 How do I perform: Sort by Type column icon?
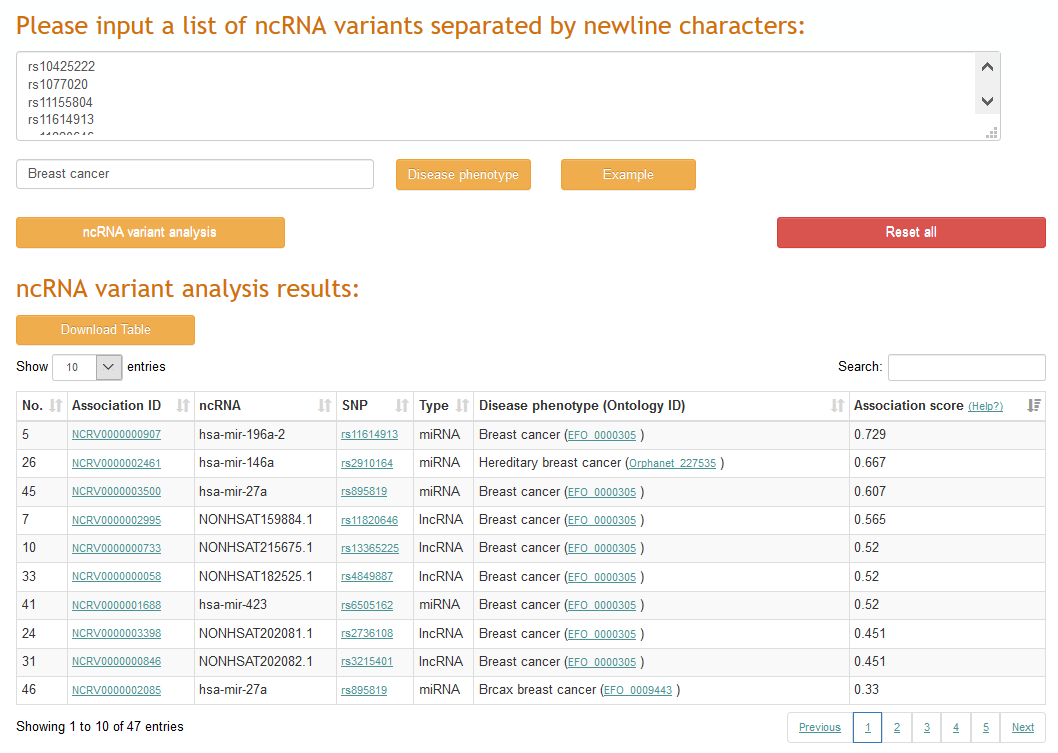tap(462, 406)
